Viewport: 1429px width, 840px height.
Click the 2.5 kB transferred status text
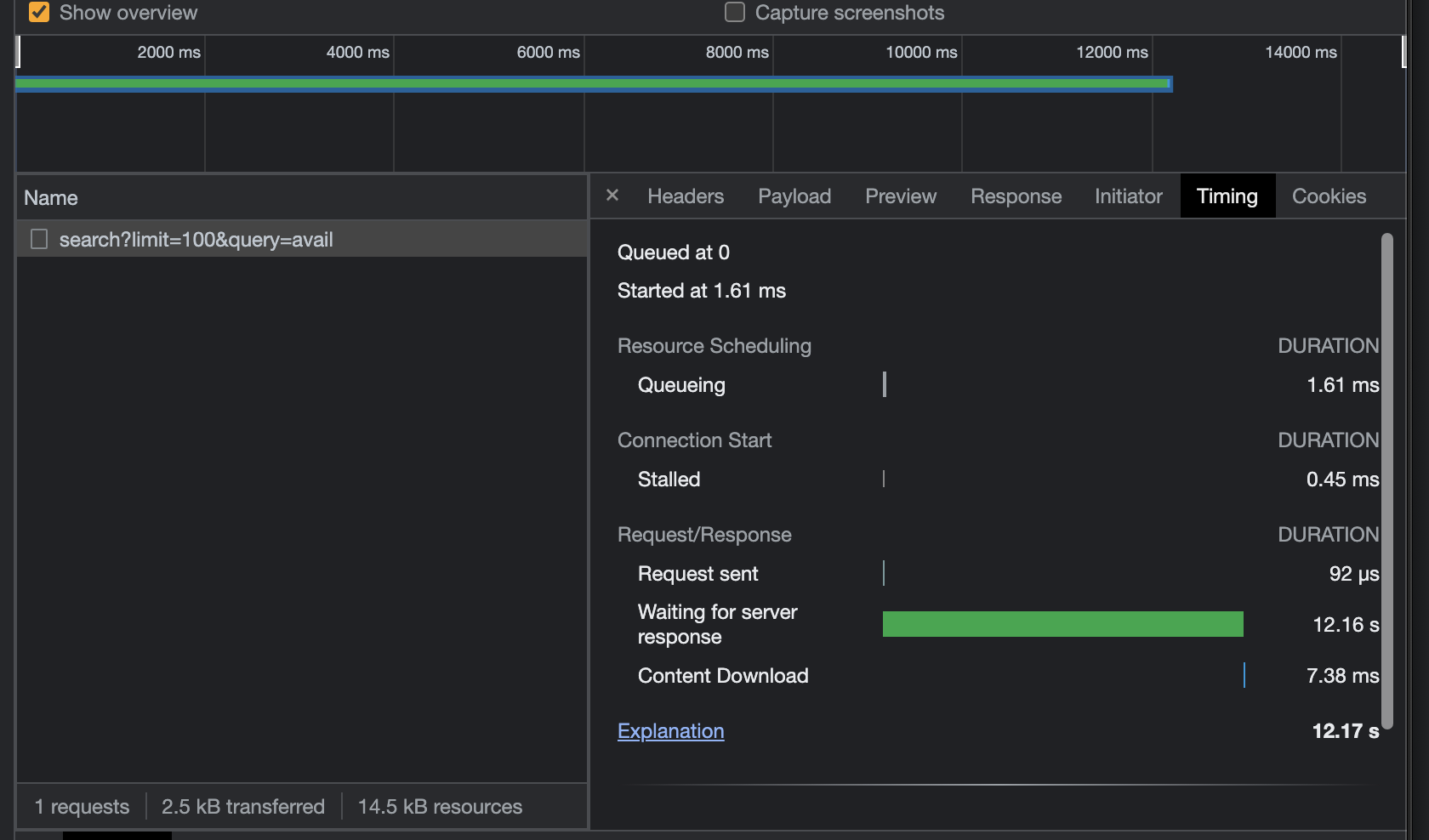point(243,806)
